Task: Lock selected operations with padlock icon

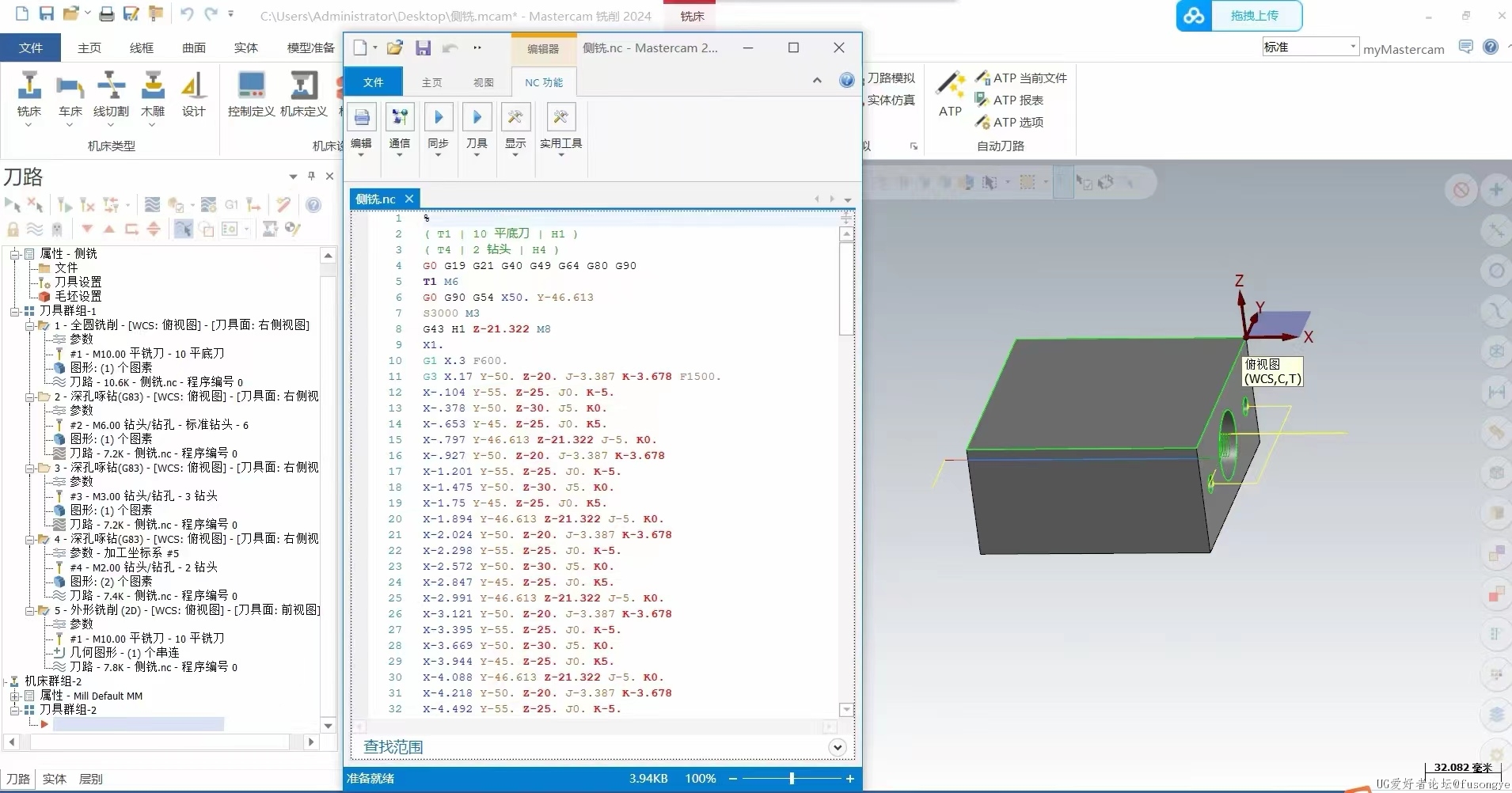Action: (13, 230)
